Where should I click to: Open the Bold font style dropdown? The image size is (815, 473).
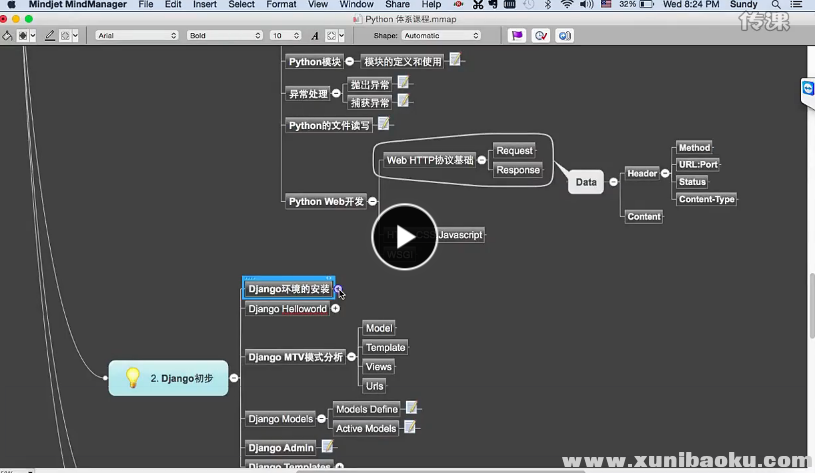[224, 35]
